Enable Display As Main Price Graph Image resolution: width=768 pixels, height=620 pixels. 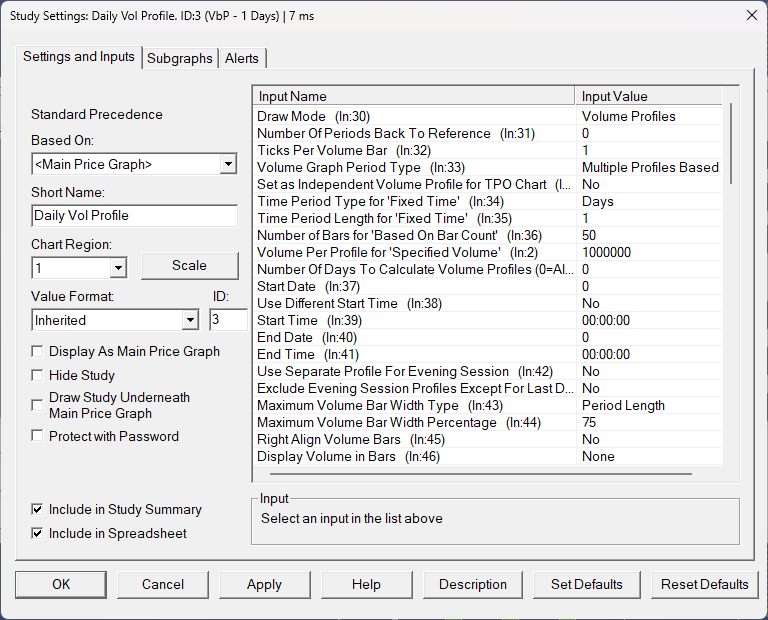pyautogui.click(x=37, y=351)
